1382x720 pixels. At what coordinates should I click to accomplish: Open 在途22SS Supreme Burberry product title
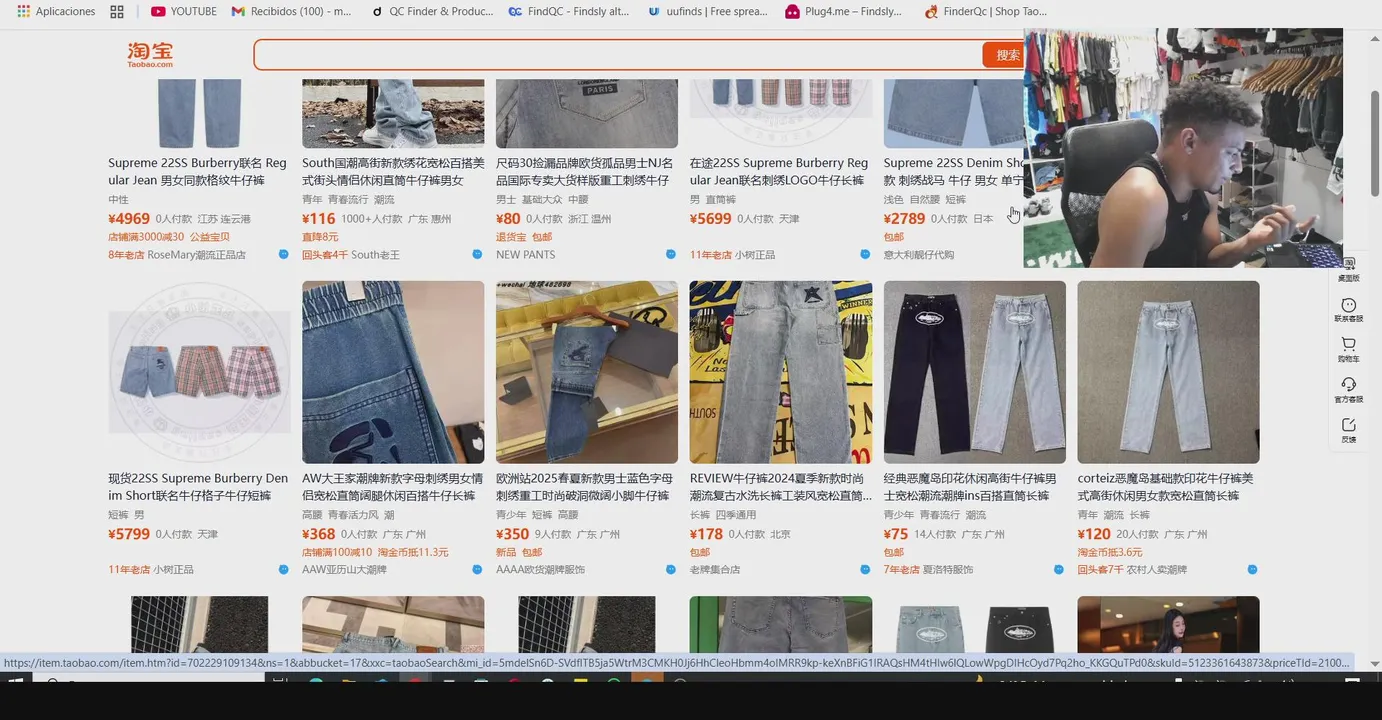pyautogui.click(x=779, y=171)
